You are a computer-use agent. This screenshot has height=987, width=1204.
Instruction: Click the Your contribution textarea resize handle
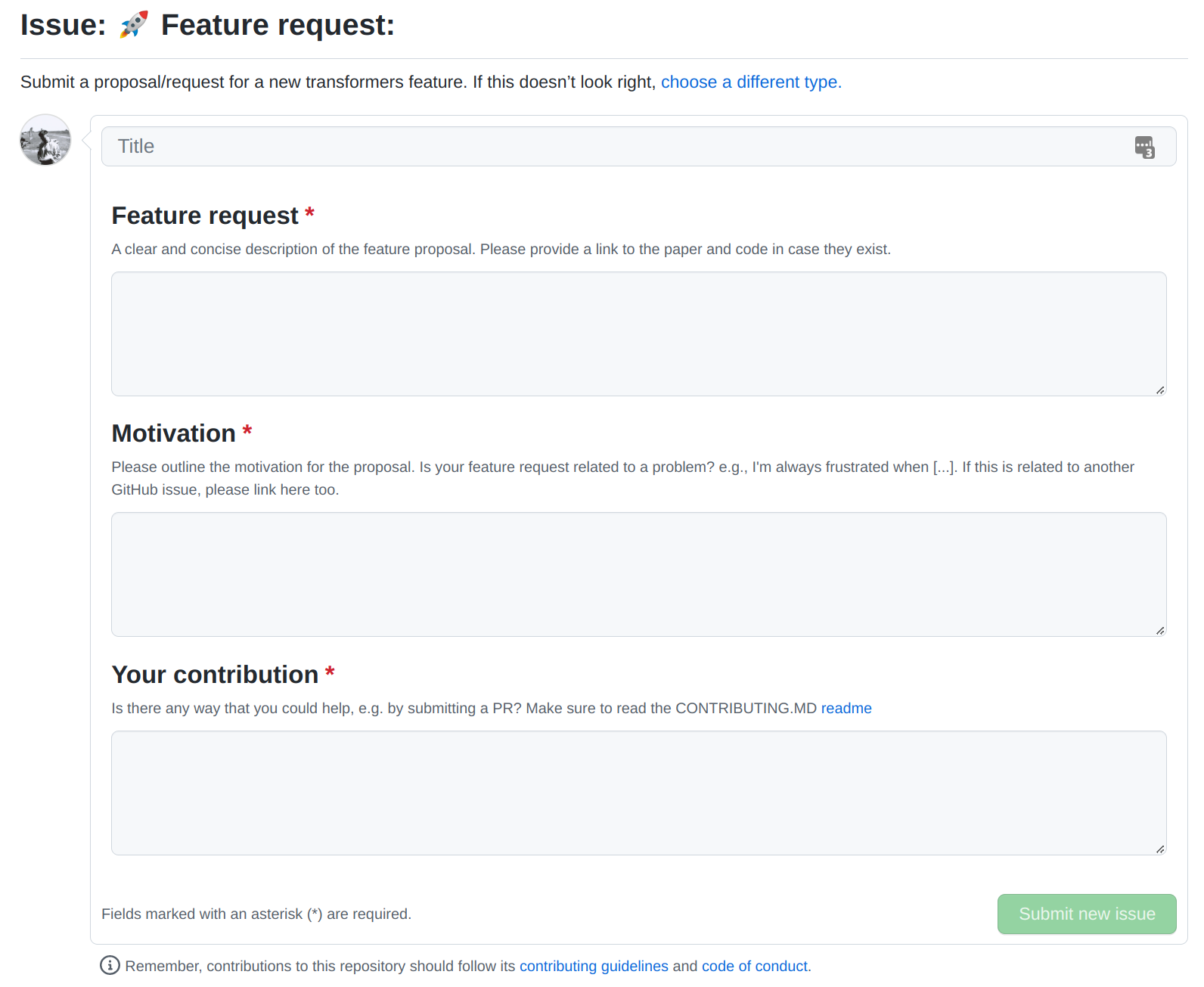tap(1159, 849)
